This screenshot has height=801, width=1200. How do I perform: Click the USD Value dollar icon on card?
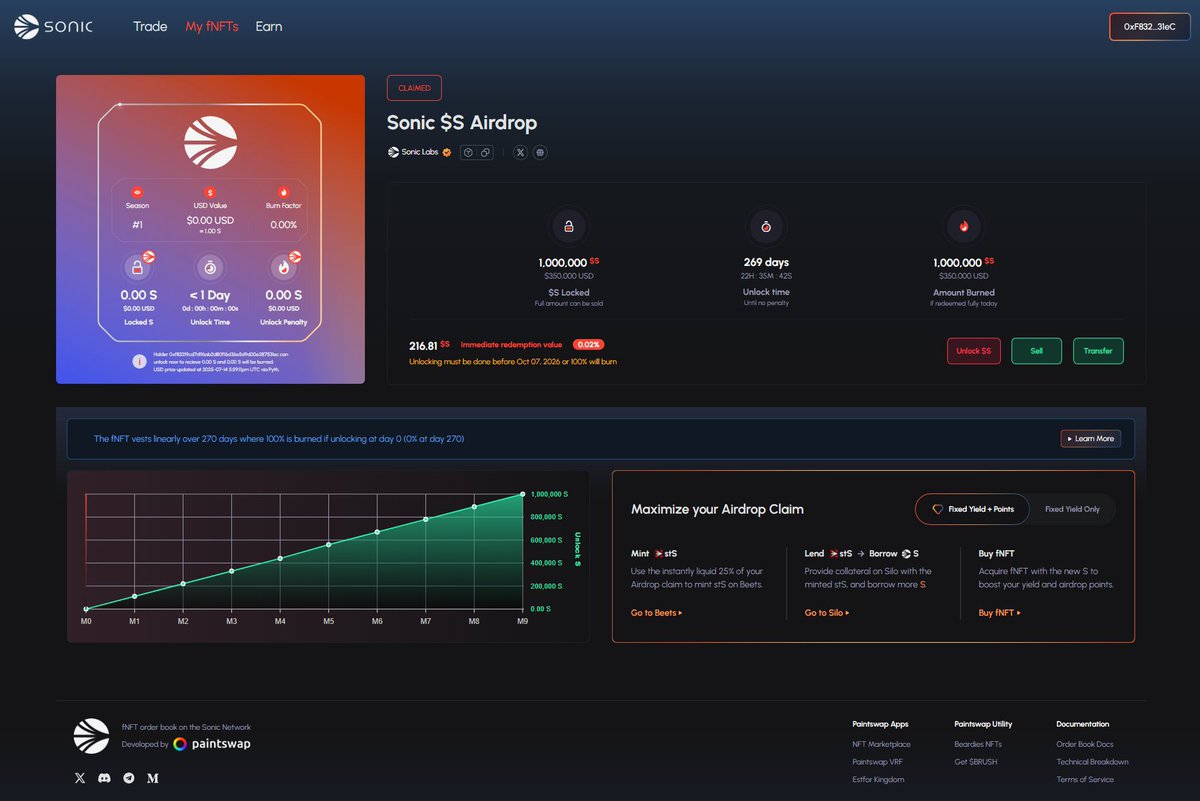[210, 192]
